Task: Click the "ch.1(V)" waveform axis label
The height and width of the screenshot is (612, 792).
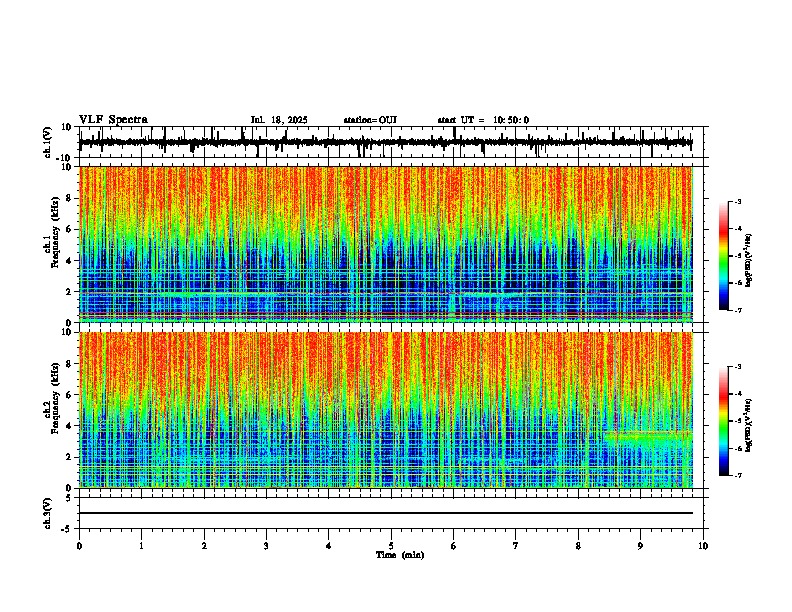Action: click(x=48, y=142)
